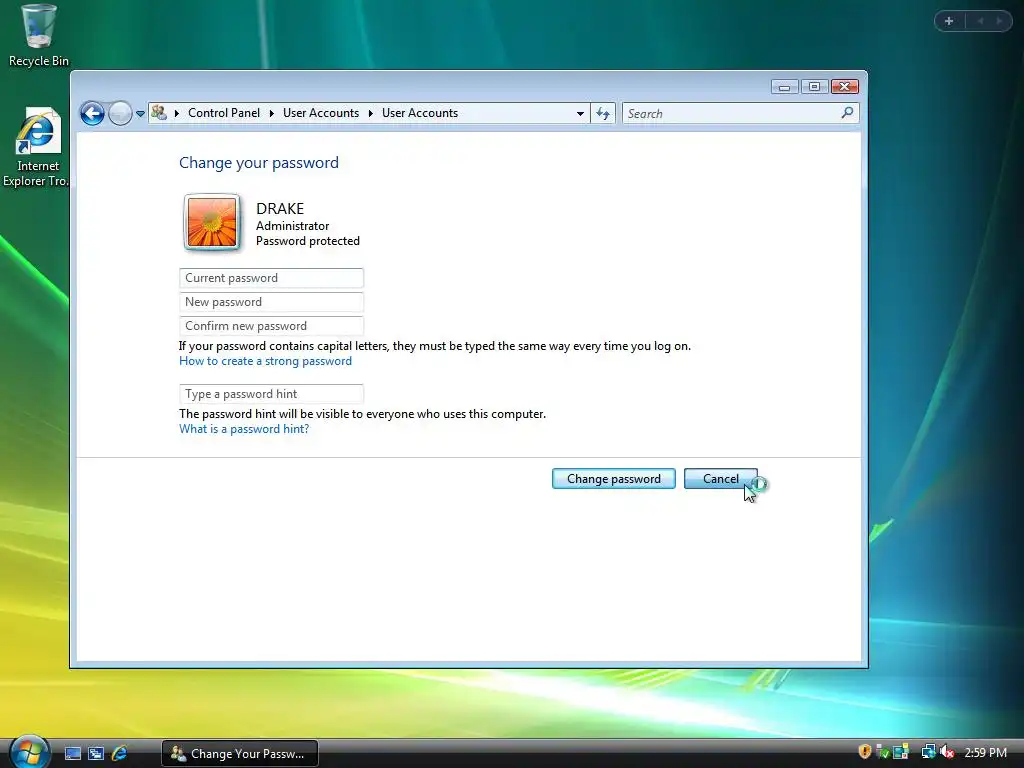Click the right arrow on desktop gadget bar
This screenshot has height=768, width=1024.
coord(999,21)
